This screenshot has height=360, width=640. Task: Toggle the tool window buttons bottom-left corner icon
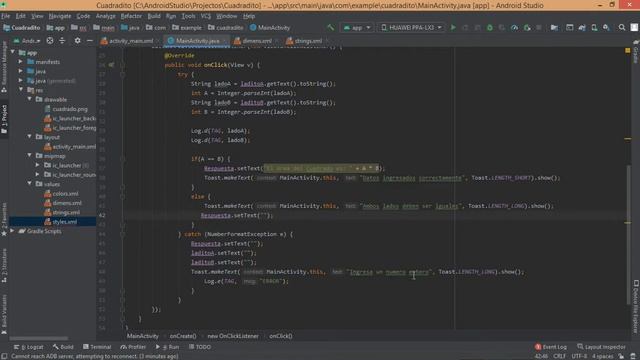4,356
